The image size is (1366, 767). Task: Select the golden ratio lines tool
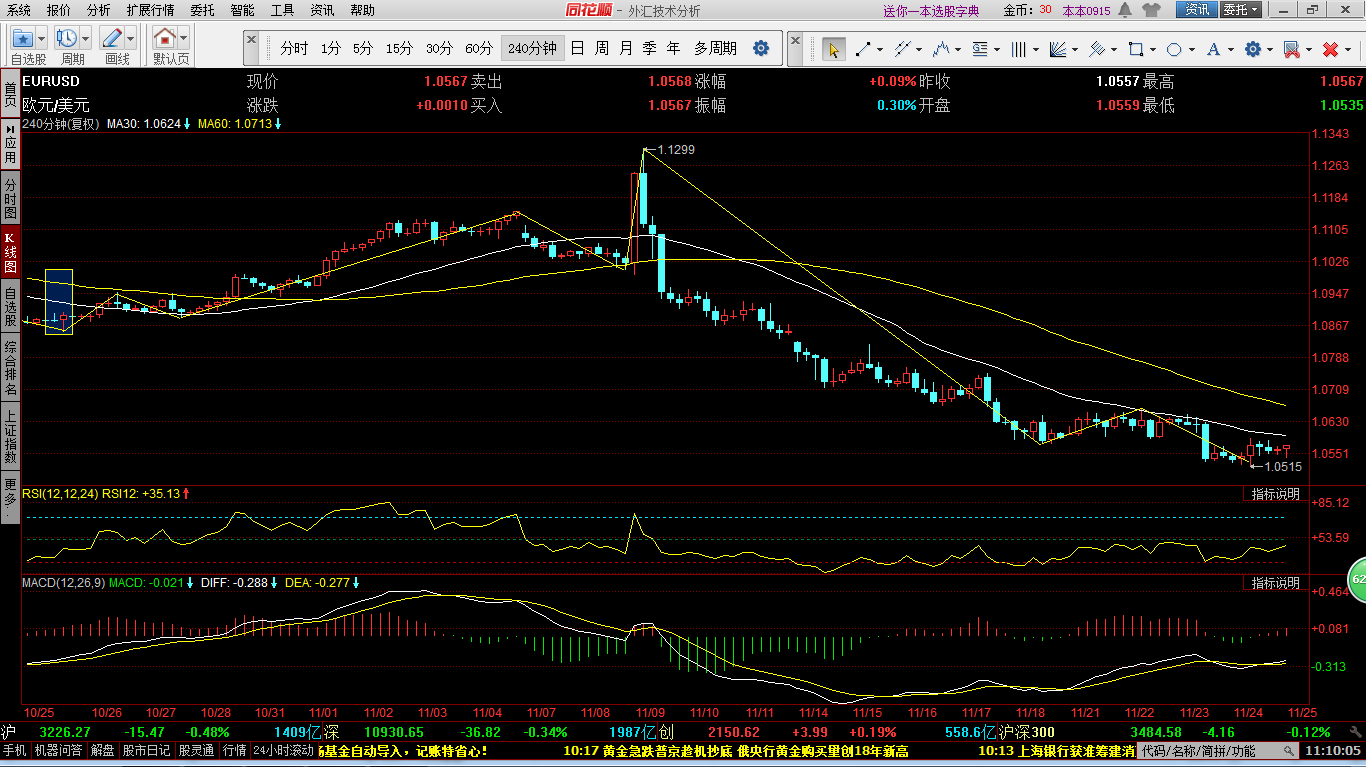point(980,49)
